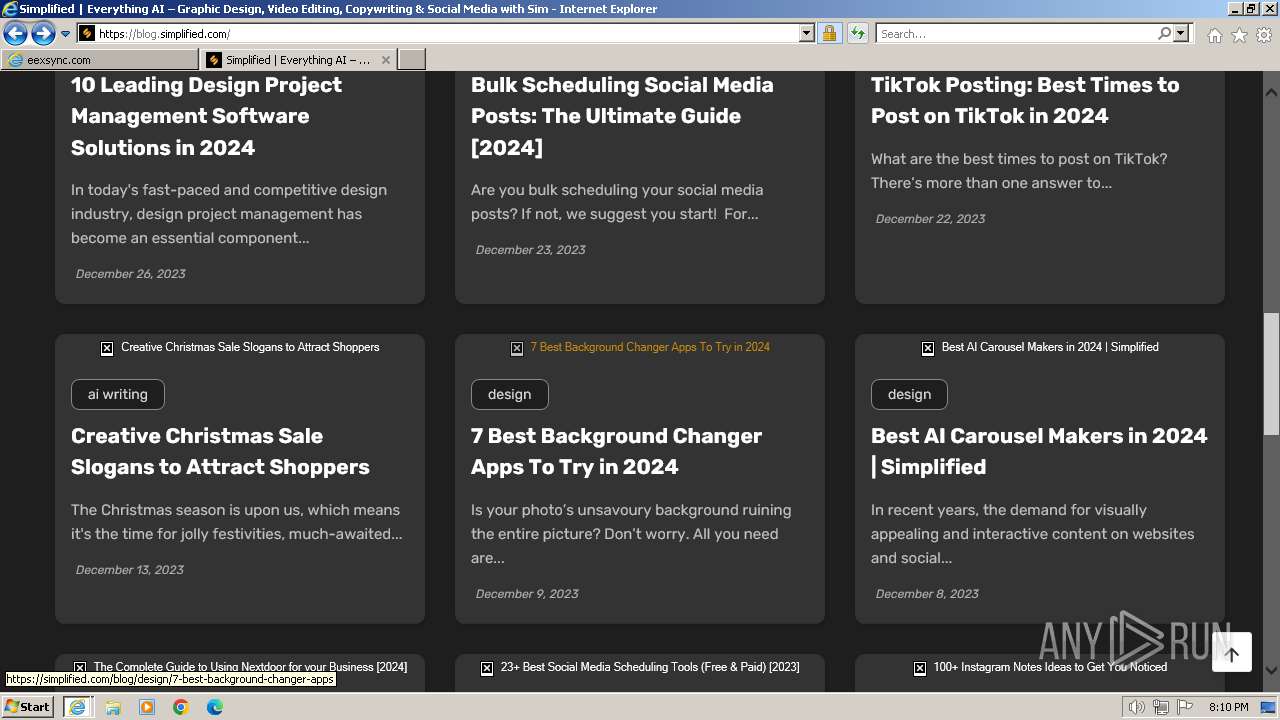Screen dimensions: 1280x720
Task: Select the ai writing category tag
Action: 118,394
